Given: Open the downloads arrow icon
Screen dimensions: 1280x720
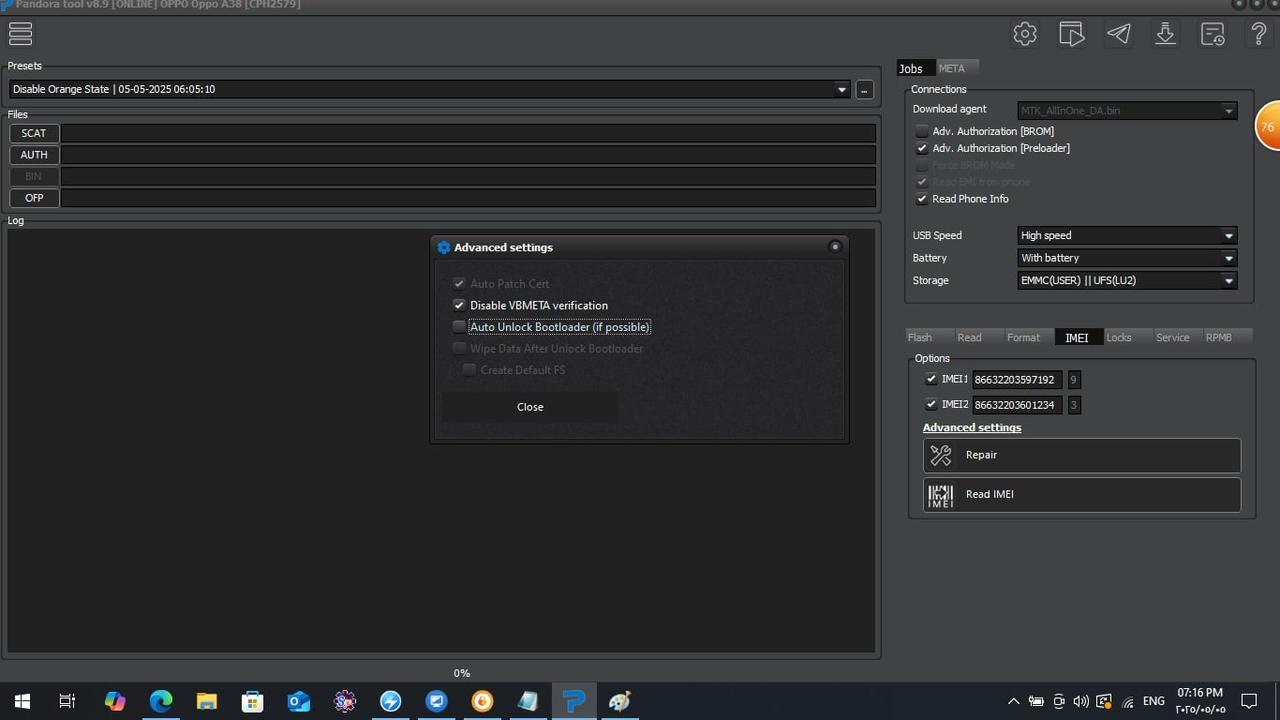Looking at the screenshot, I should pos(1165,34).
